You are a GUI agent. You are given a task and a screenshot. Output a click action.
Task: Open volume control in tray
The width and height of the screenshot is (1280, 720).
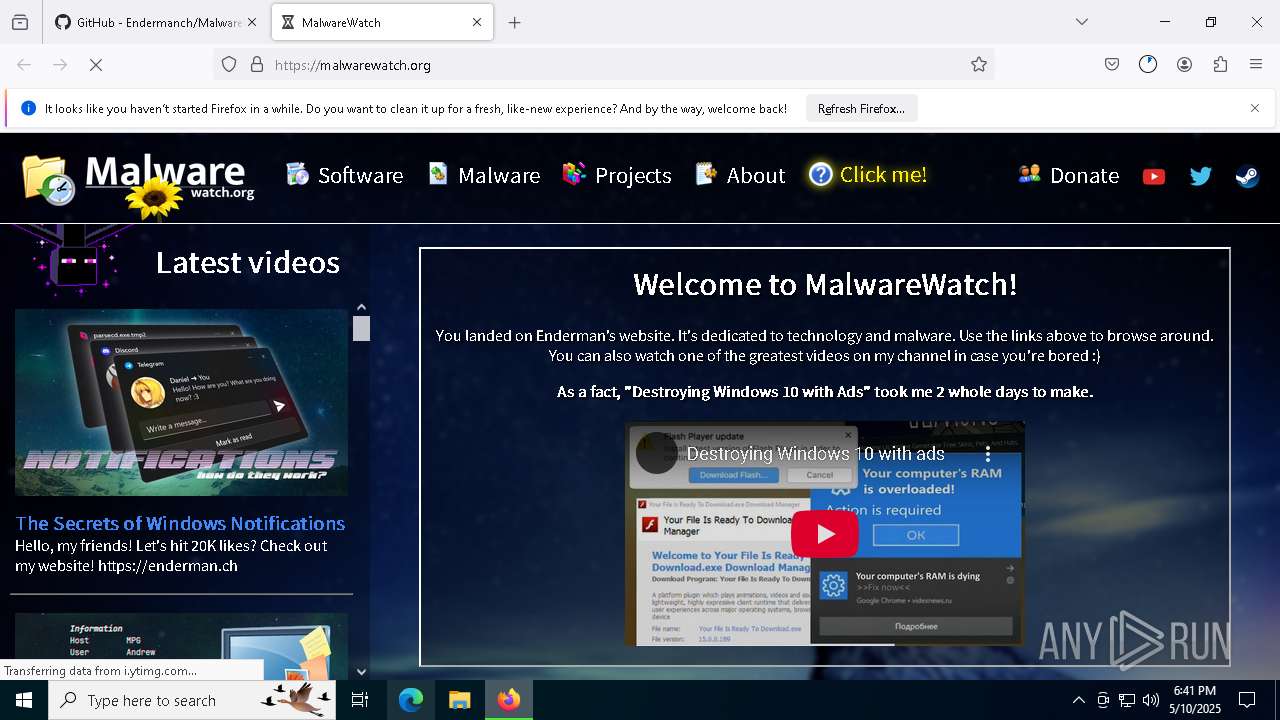1151,700
